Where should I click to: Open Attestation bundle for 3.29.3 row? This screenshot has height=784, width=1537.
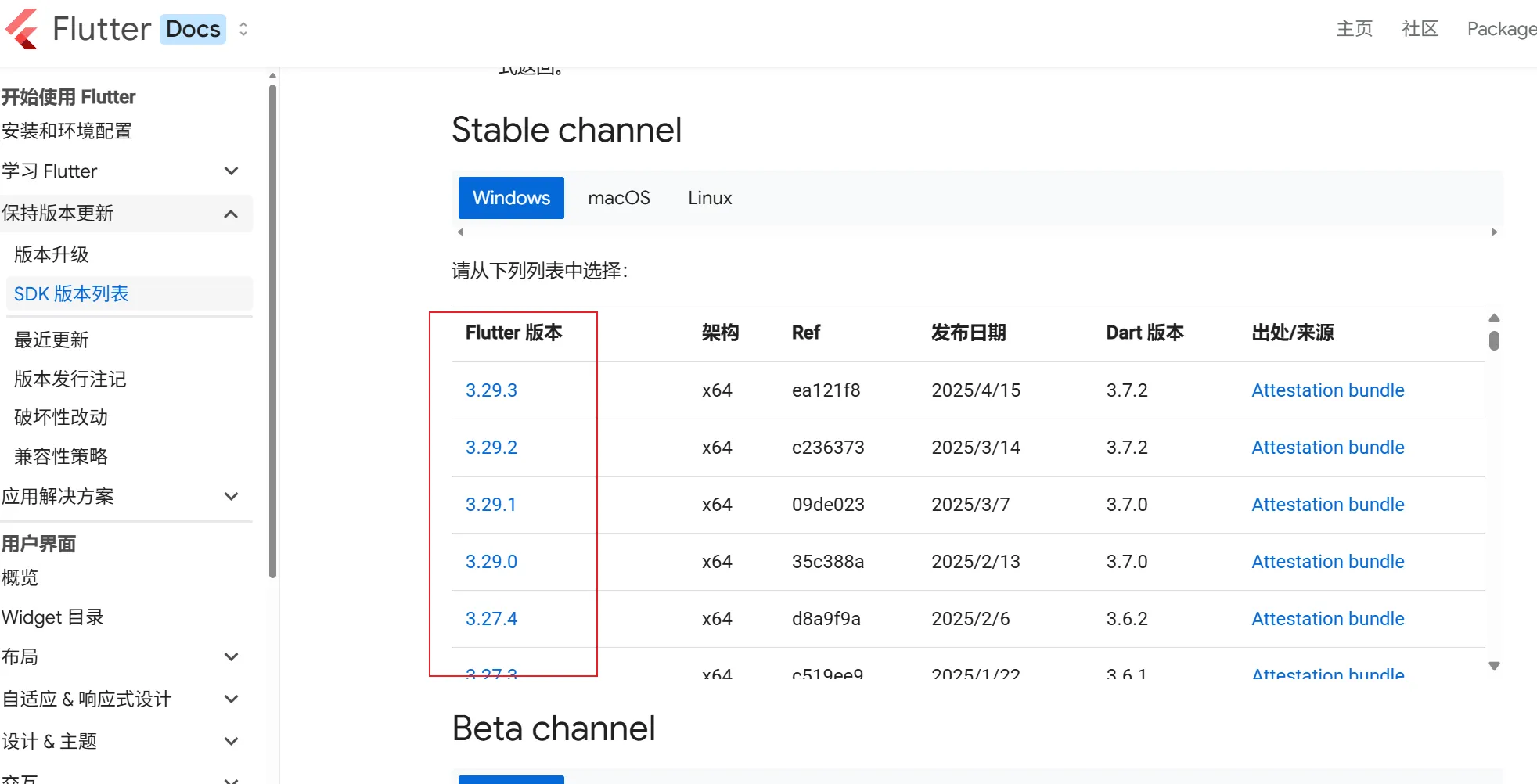click(x=1328, y=390)
